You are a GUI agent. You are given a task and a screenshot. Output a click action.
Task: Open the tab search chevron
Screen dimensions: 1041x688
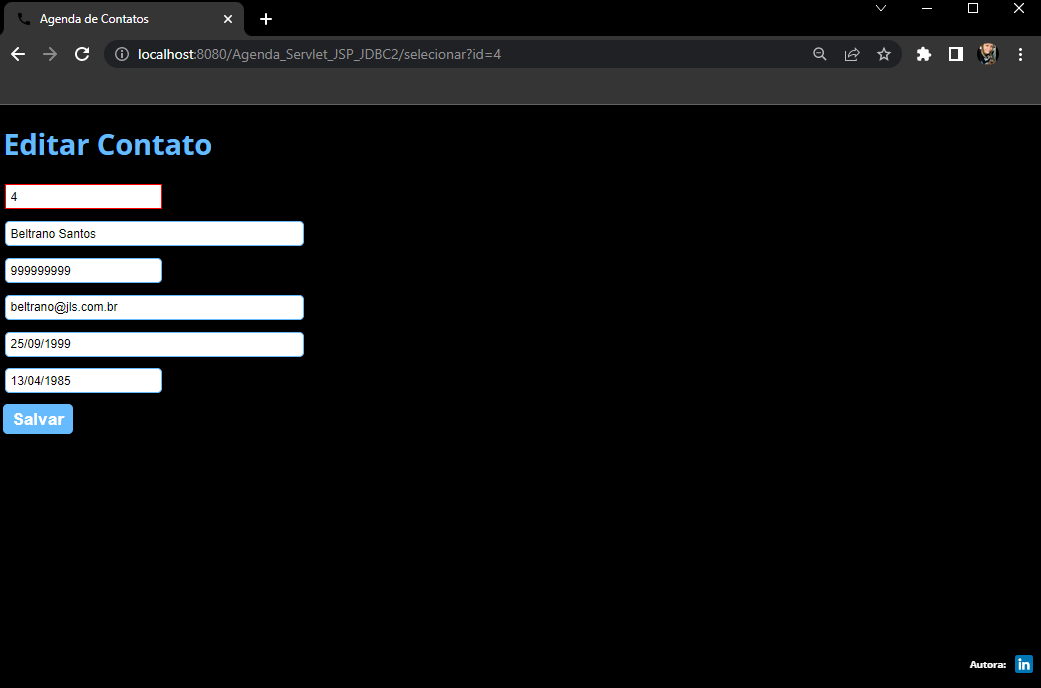(x=881, y=8)
